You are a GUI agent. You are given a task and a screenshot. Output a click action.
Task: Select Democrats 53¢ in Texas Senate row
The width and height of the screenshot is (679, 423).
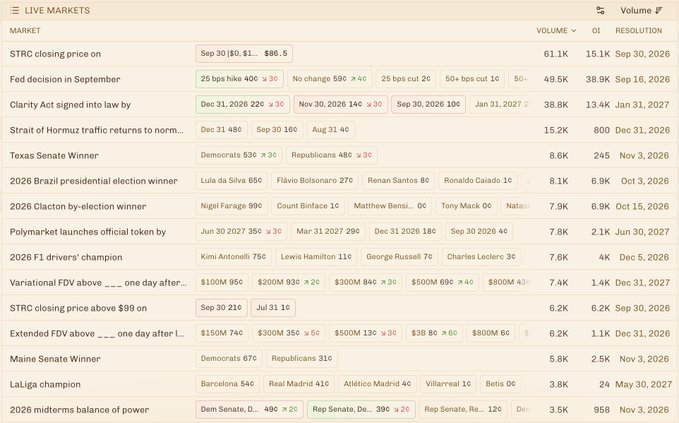pyautogui.click(x=239, y=155)
